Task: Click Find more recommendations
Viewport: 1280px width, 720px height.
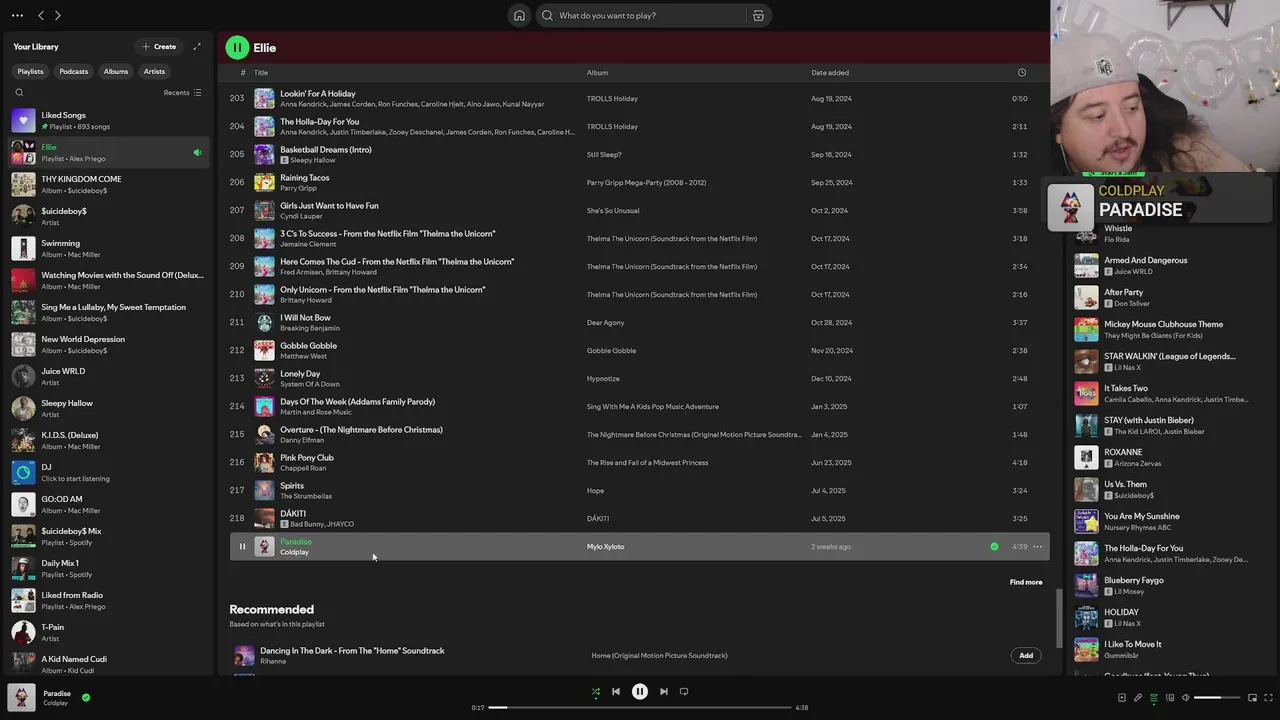Action: pos(1026,582)
